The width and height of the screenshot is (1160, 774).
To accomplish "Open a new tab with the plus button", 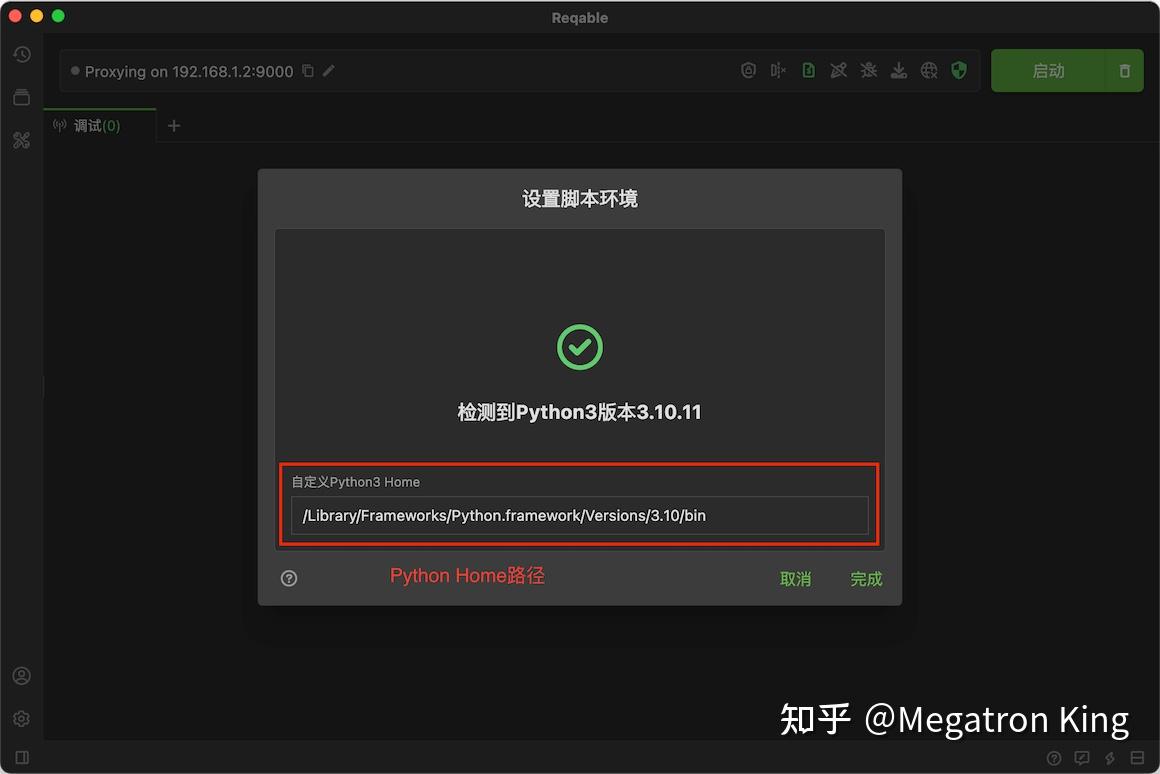I will (x=174, y=125).
